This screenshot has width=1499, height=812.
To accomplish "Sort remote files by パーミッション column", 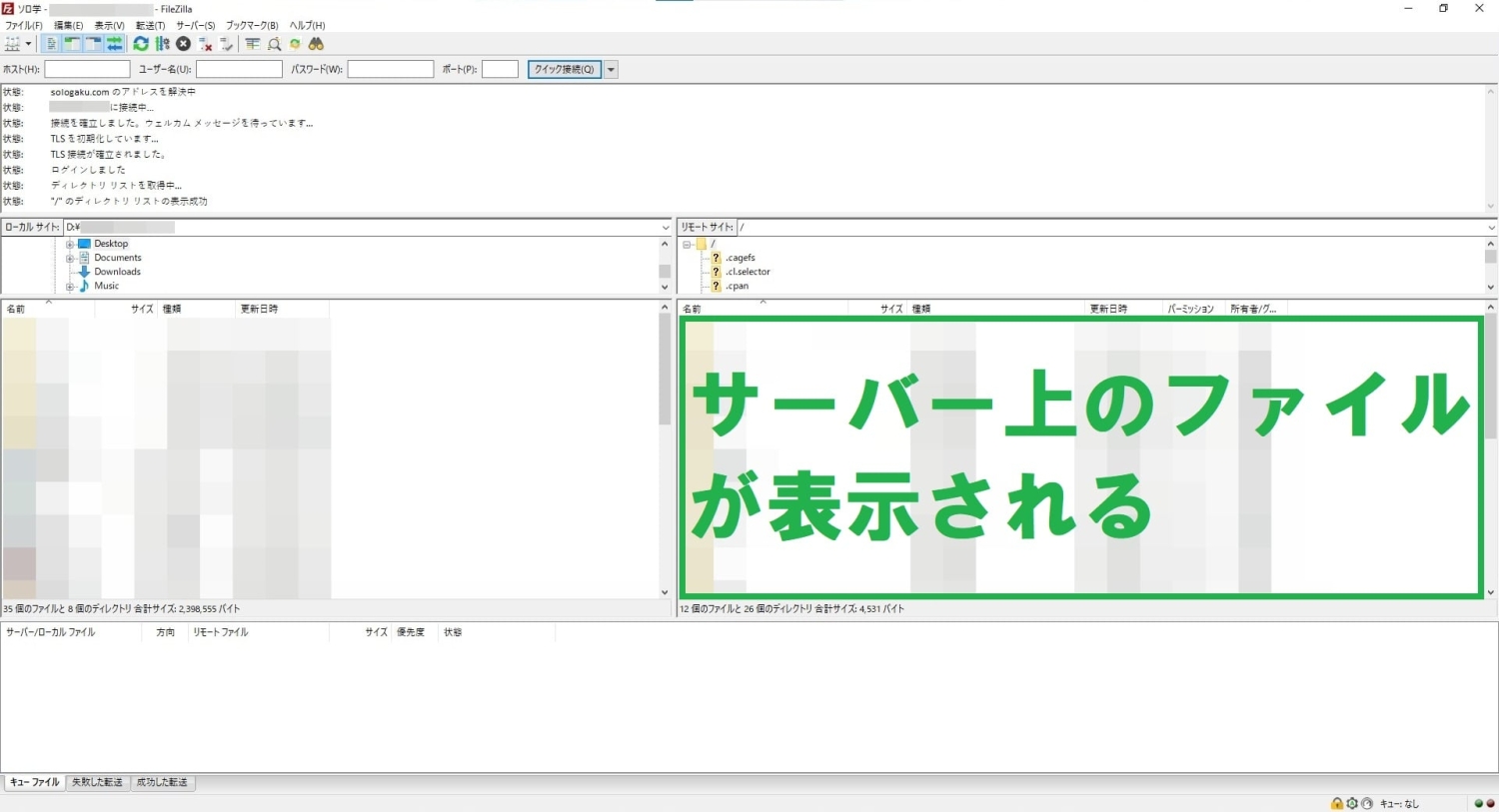I will [1190, 309].
